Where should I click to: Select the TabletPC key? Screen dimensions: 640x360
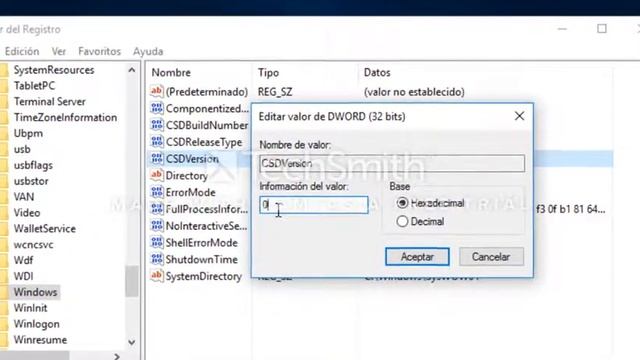[34, 86]
